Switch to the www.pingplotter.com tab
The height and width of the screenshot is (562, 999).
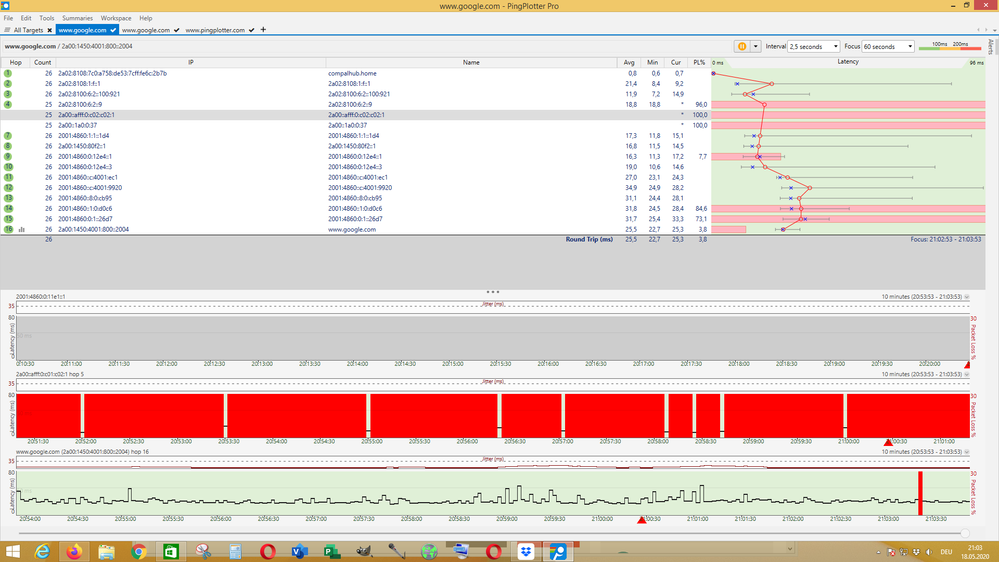[x=215, y=30]
